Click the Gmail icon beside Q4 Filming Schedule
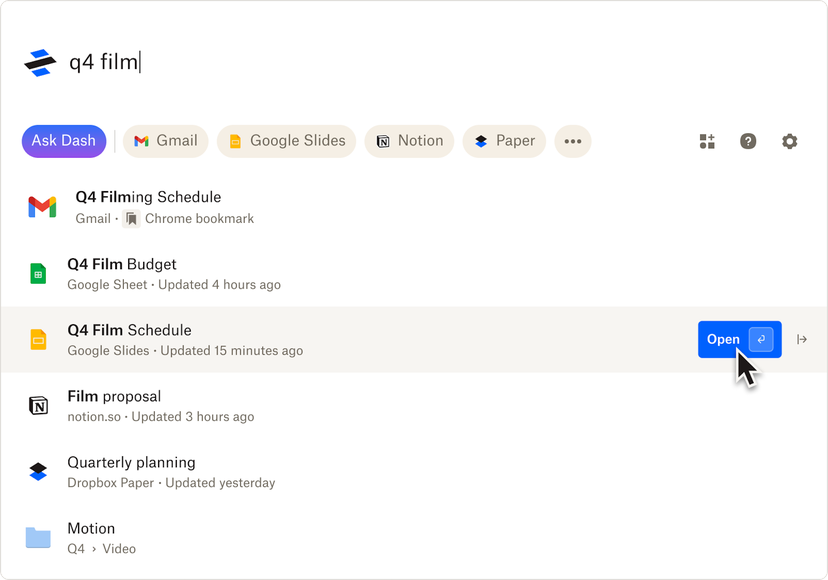 click(40, 206)
